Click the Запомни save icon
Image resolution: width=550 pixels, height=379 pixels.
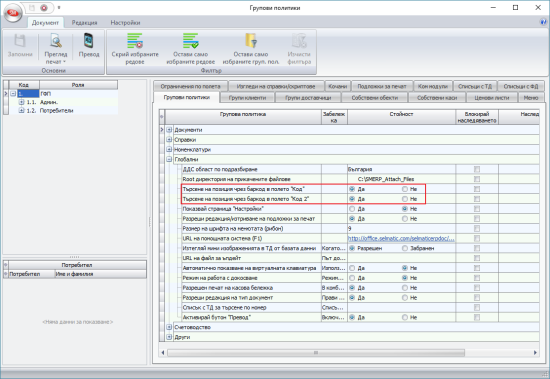(20, 41)
